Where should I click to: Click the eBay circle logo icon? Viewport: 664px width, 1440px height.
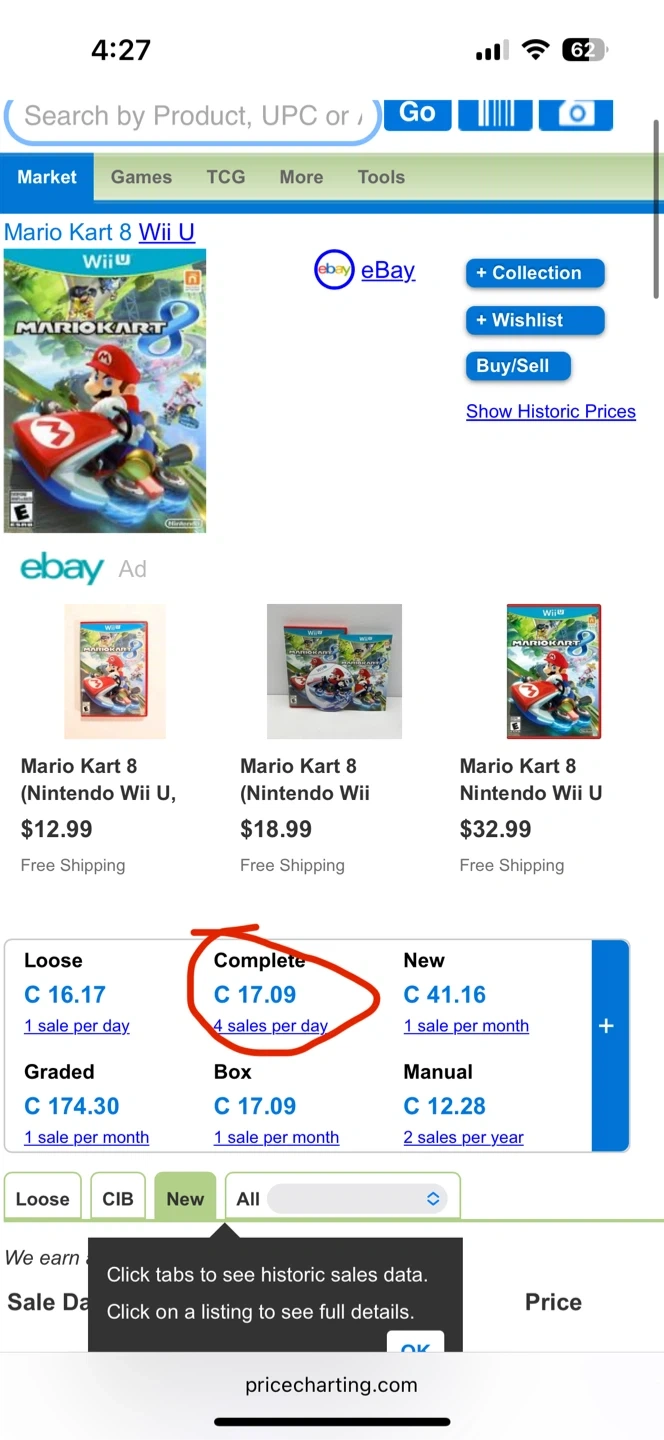(334, 270)
